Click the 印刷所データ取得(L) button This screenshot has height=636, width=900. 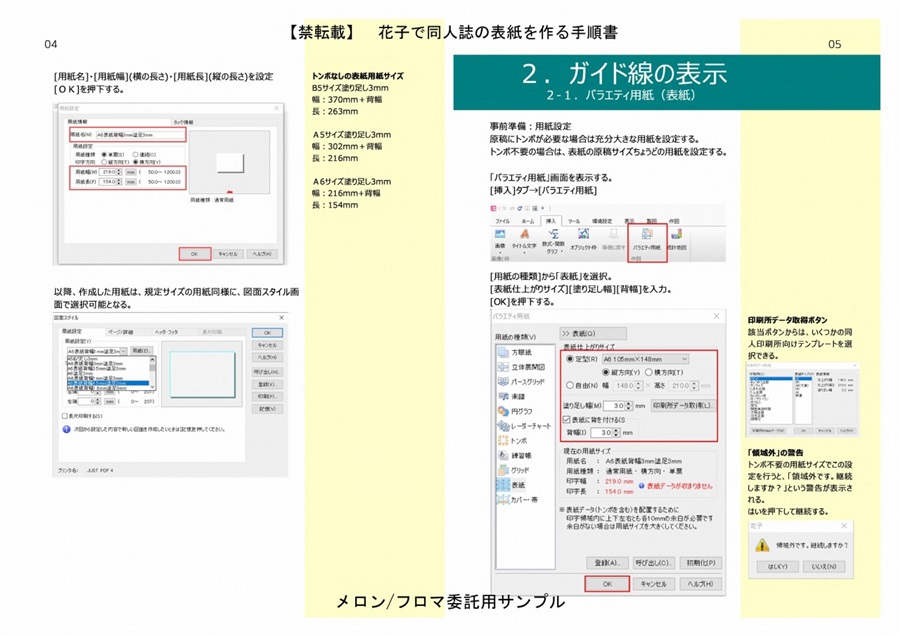coord(683,405)
